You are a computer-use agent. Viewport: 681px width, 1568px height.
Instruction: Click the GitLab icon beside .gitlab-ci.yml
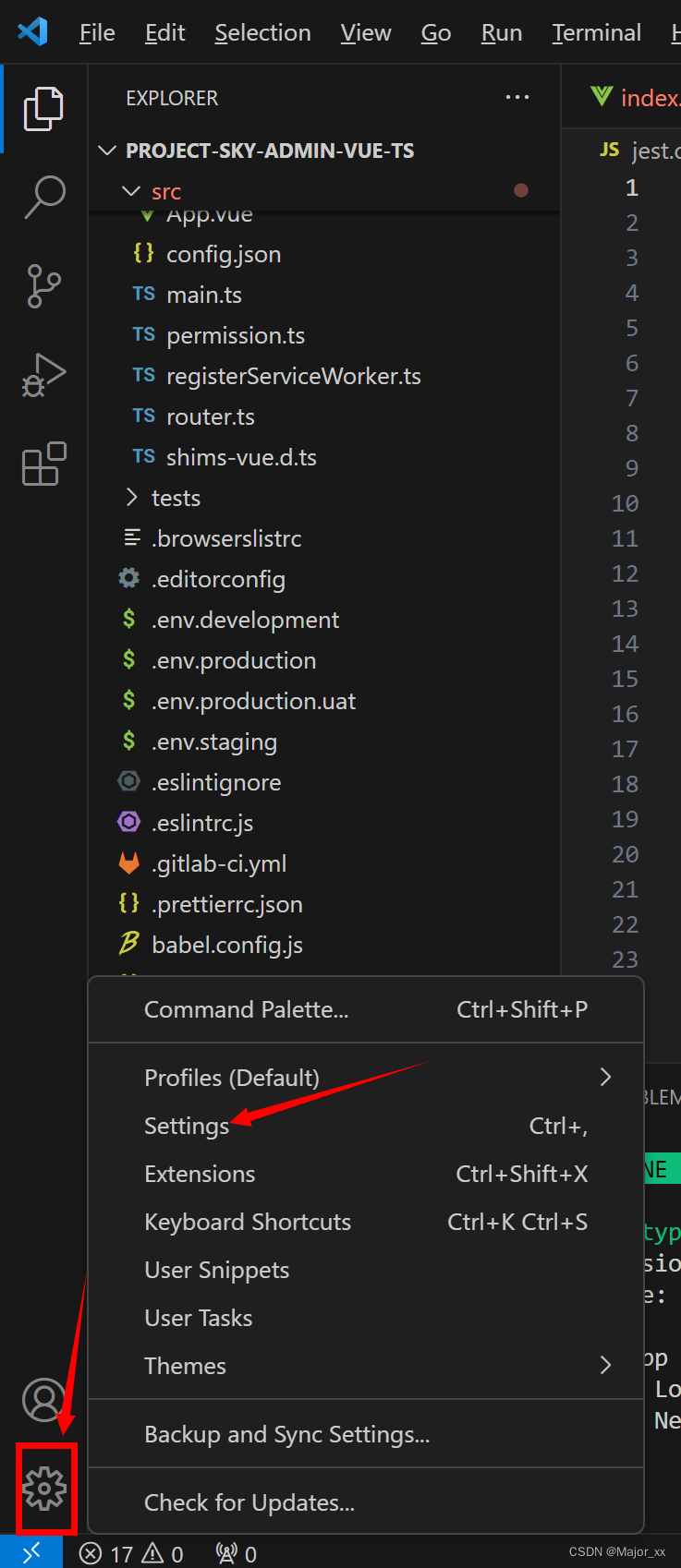[129, 863]
